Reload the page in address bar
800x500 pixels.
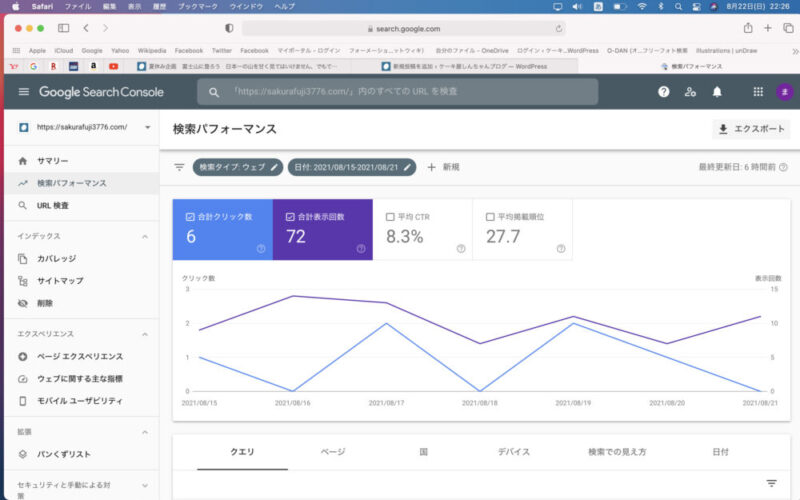point(559,29)
